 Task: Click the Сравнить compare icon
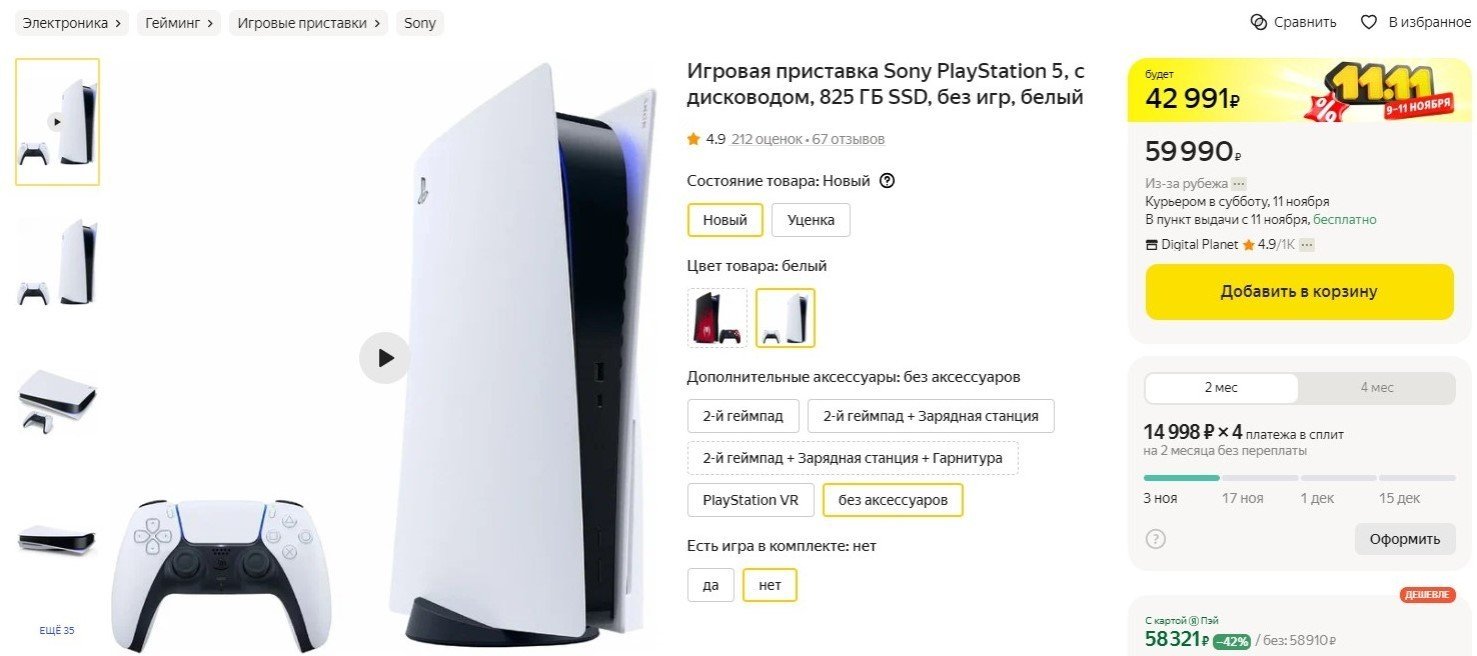click(1259, 22)
